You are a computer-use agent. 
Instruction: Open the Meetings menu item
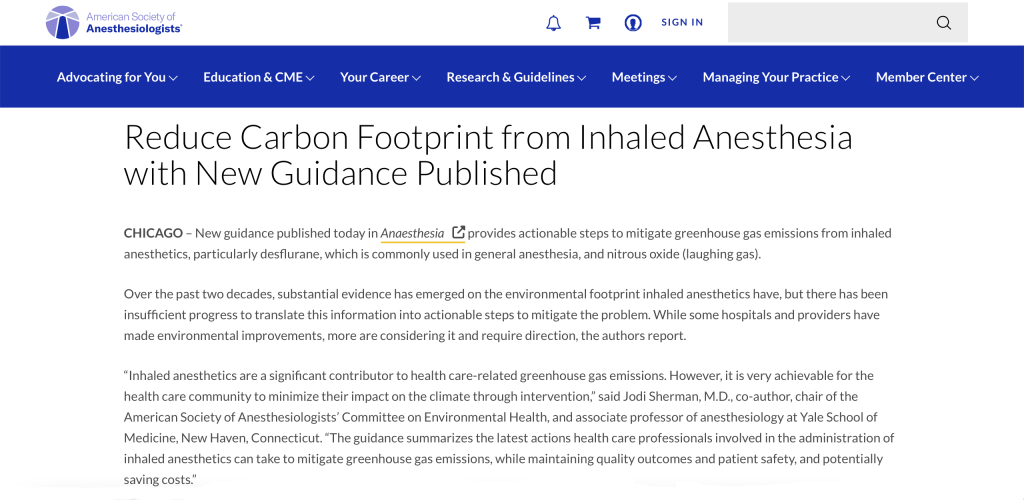coord(638,77)
